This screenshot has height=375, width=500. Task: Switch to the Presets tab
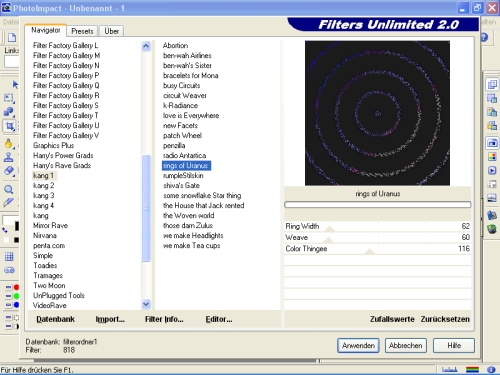tap(82, 31)
